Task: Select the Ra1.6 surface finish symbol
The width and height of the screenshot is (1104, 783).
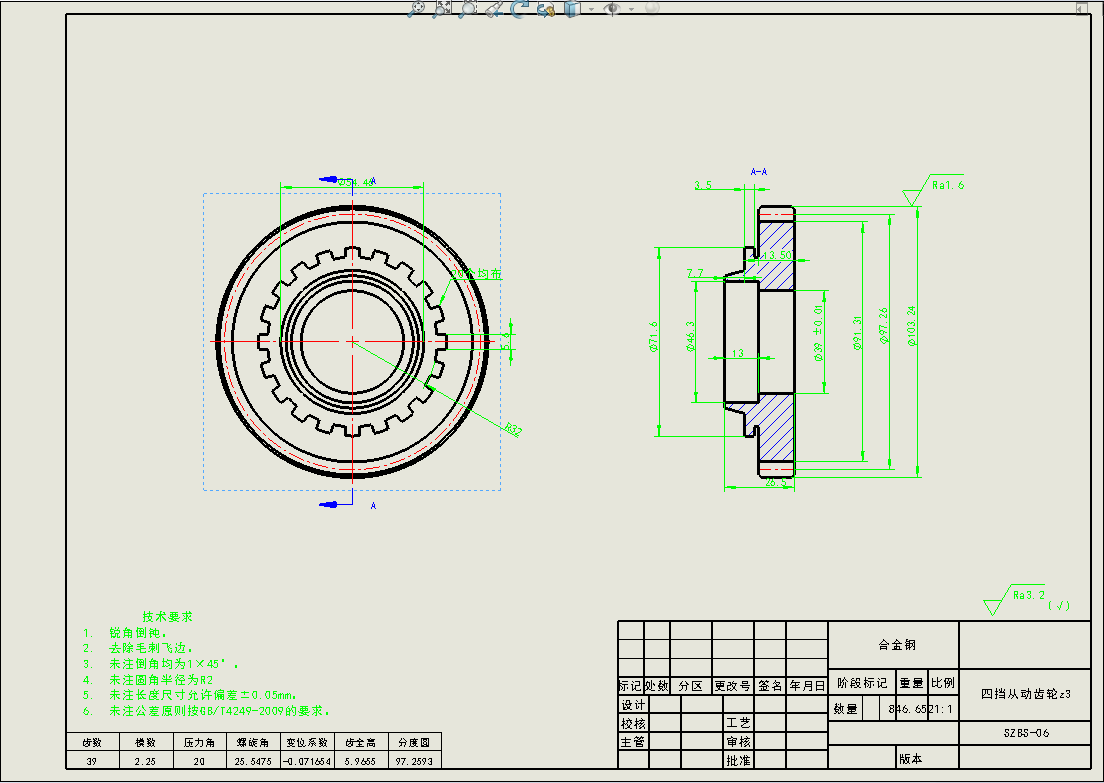Action: point(945,185)
